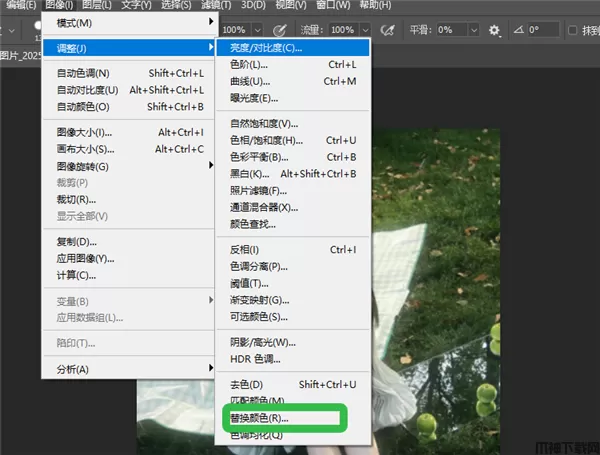This screenshot has height=455, width=600.
Task: Click 曲线(U)... in the submenu
Action: [x=250, y=81]
